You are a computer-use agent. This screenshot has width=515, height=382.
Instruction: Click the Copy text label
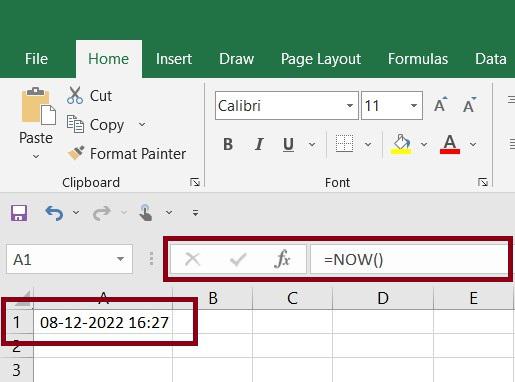pos(107,125)
